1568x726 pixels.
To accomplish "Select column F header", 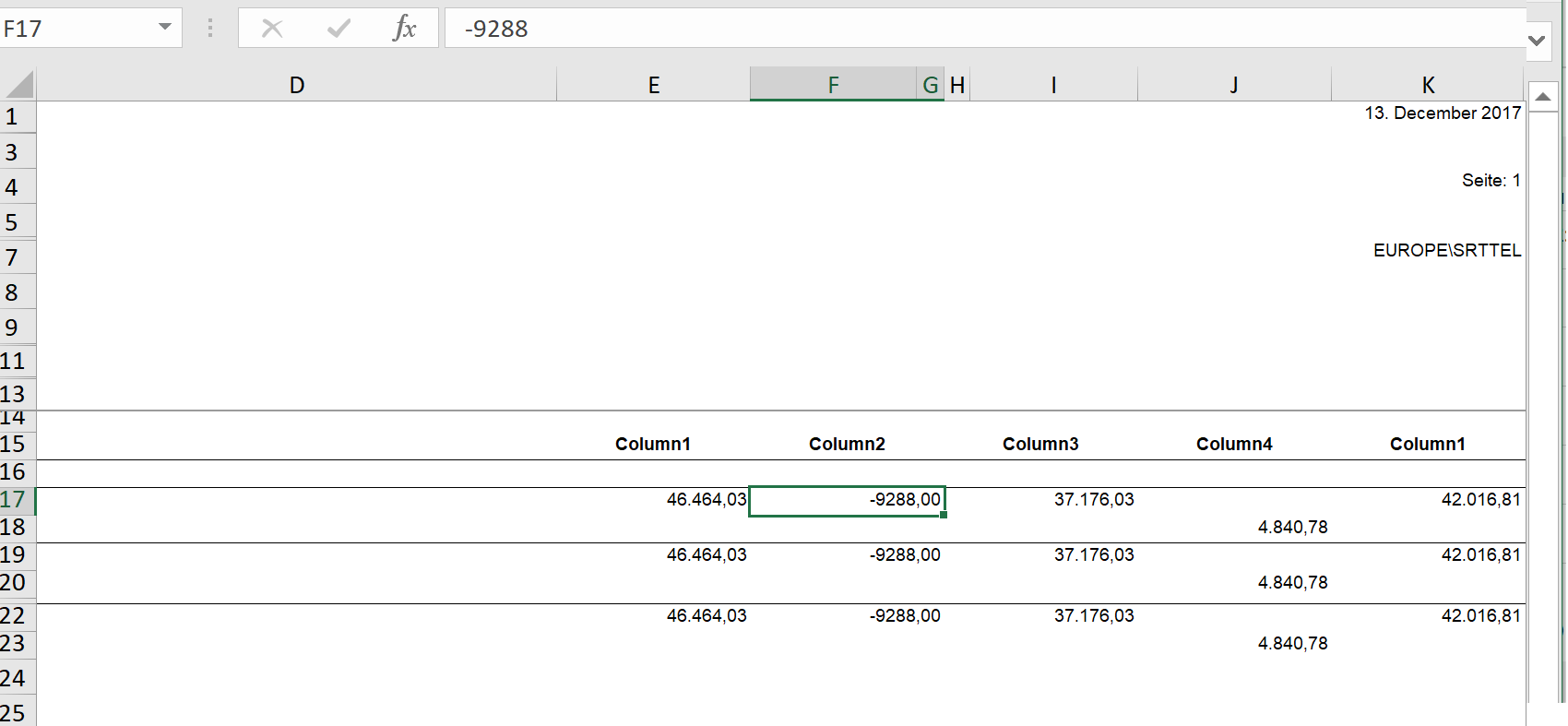I will click(833, 86).
